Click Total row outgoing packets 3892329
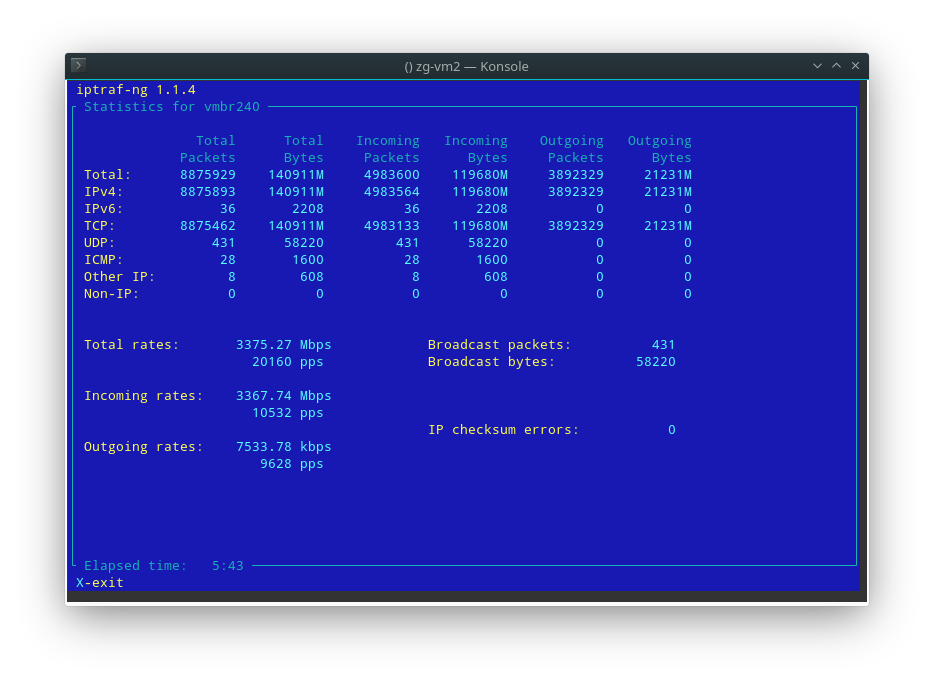 click(x=576, y=174)
